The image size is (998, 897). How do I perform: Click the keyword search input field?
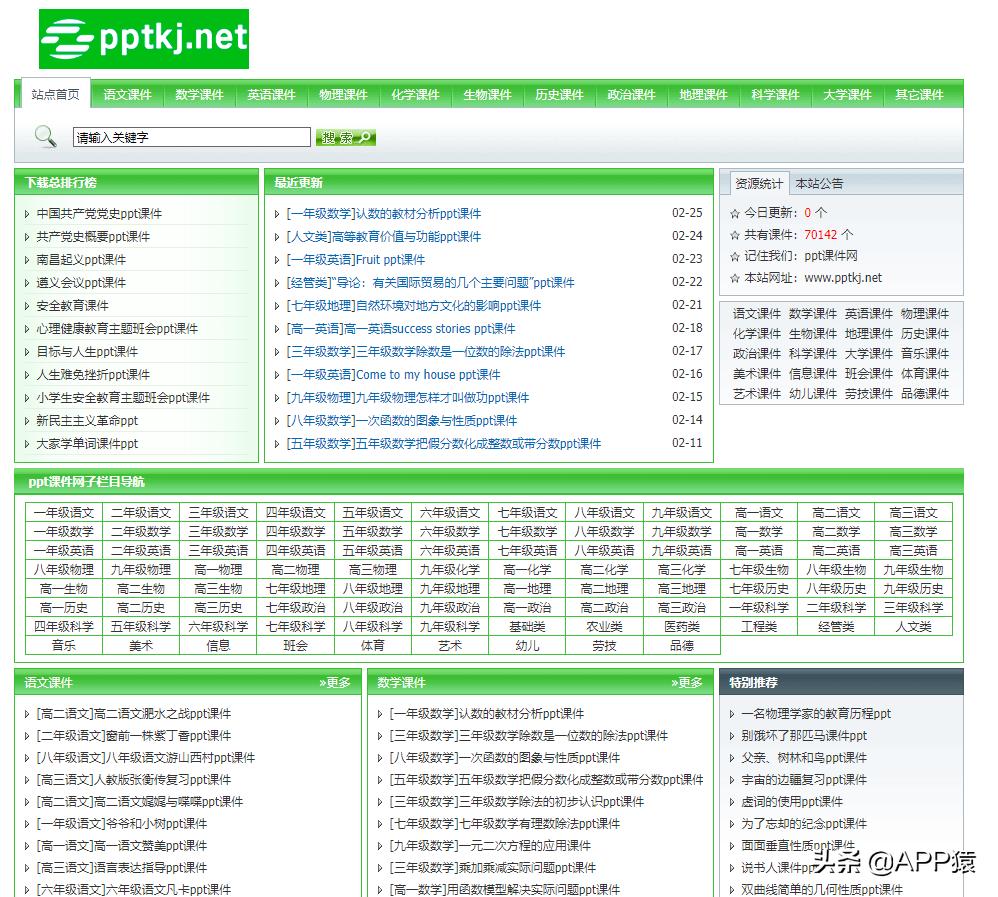point(192,137)
